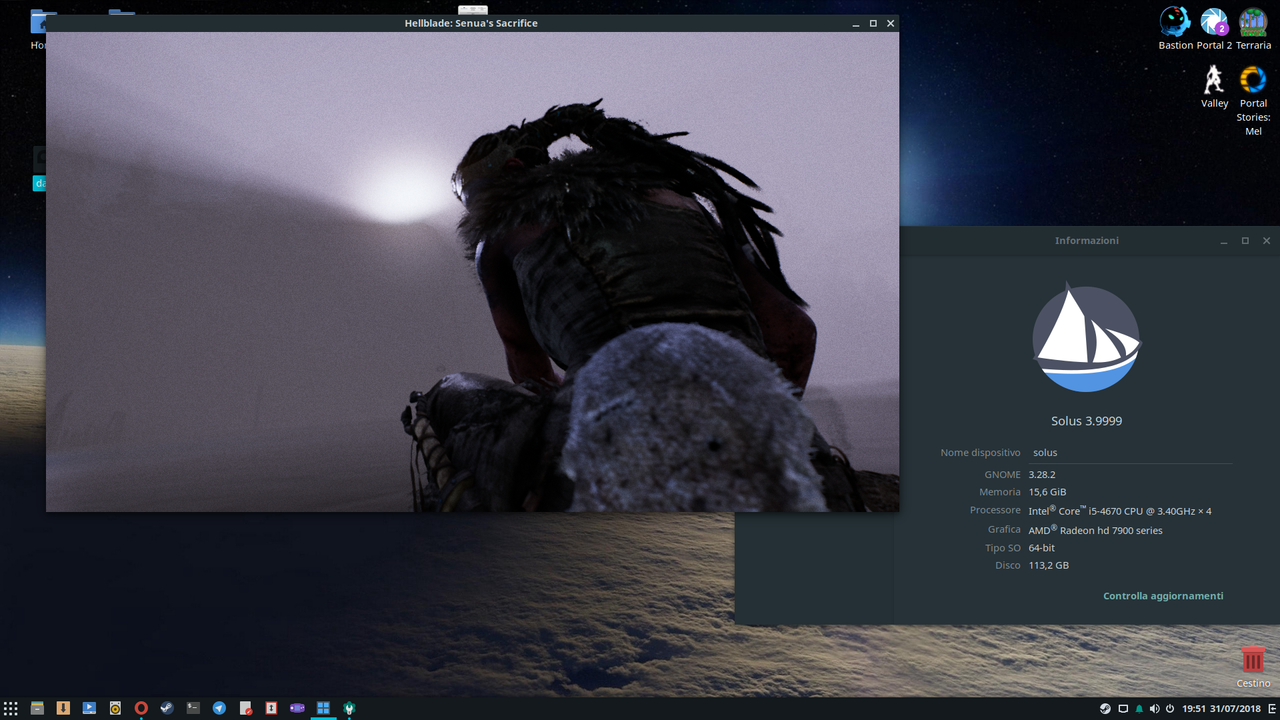Open the Terraria desktop shortcut
The image size is (1280, 720).
coord(1253,28)
